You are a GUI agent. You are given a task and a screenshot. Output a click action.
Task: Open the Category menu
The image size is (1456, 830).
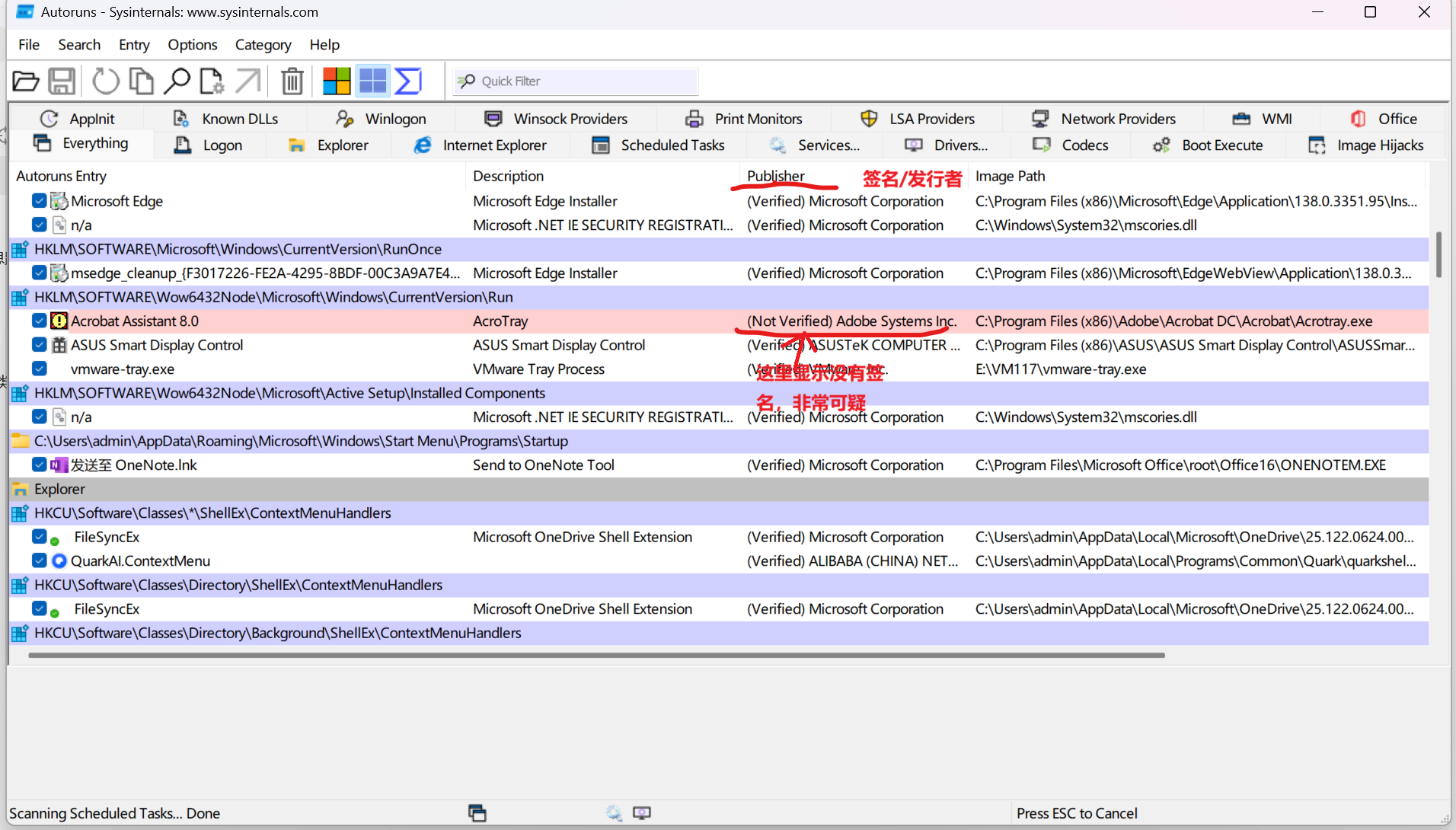tap(263, 45)
